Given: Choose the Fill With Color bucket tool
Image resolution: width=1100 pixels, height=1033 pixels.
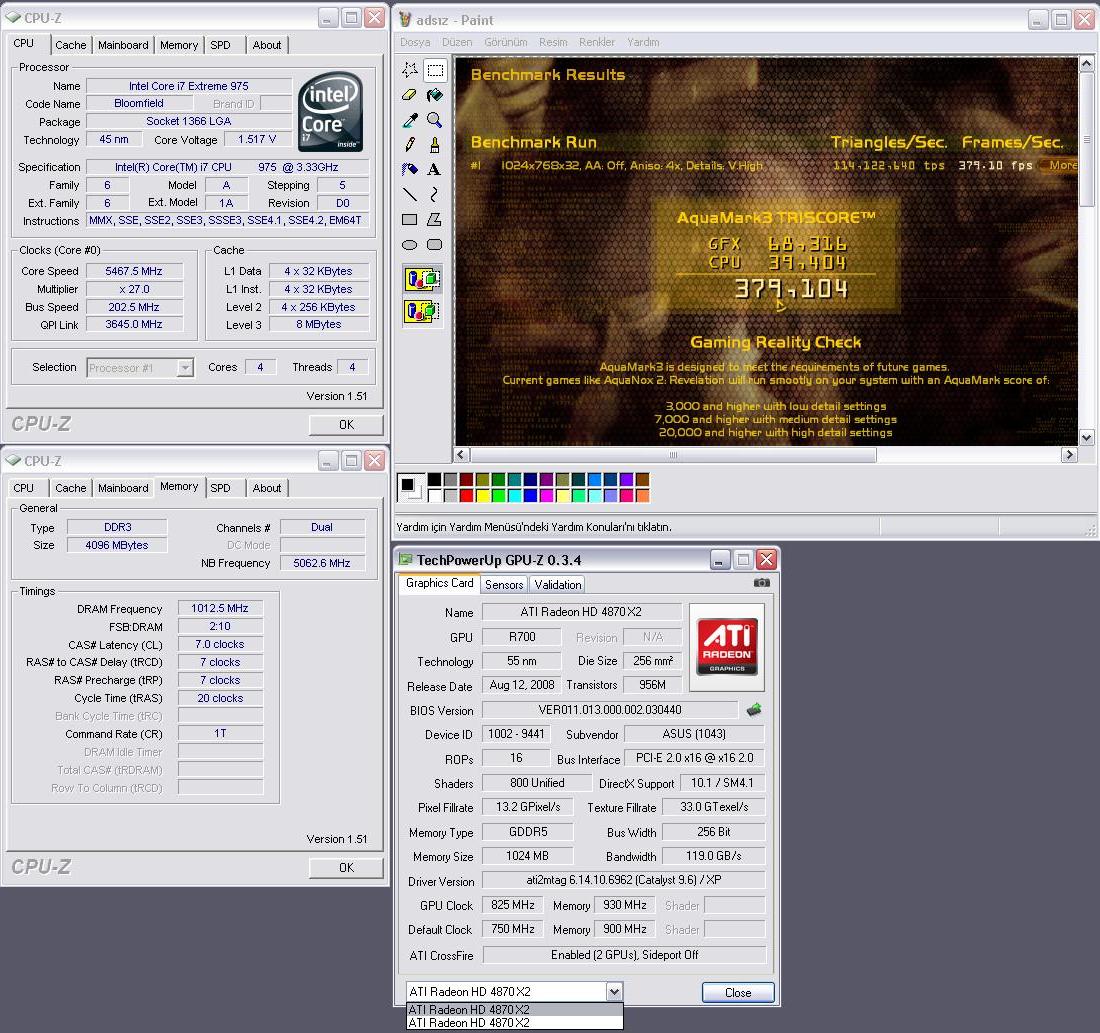Looking at the screenshot, I should coord(435,95).
